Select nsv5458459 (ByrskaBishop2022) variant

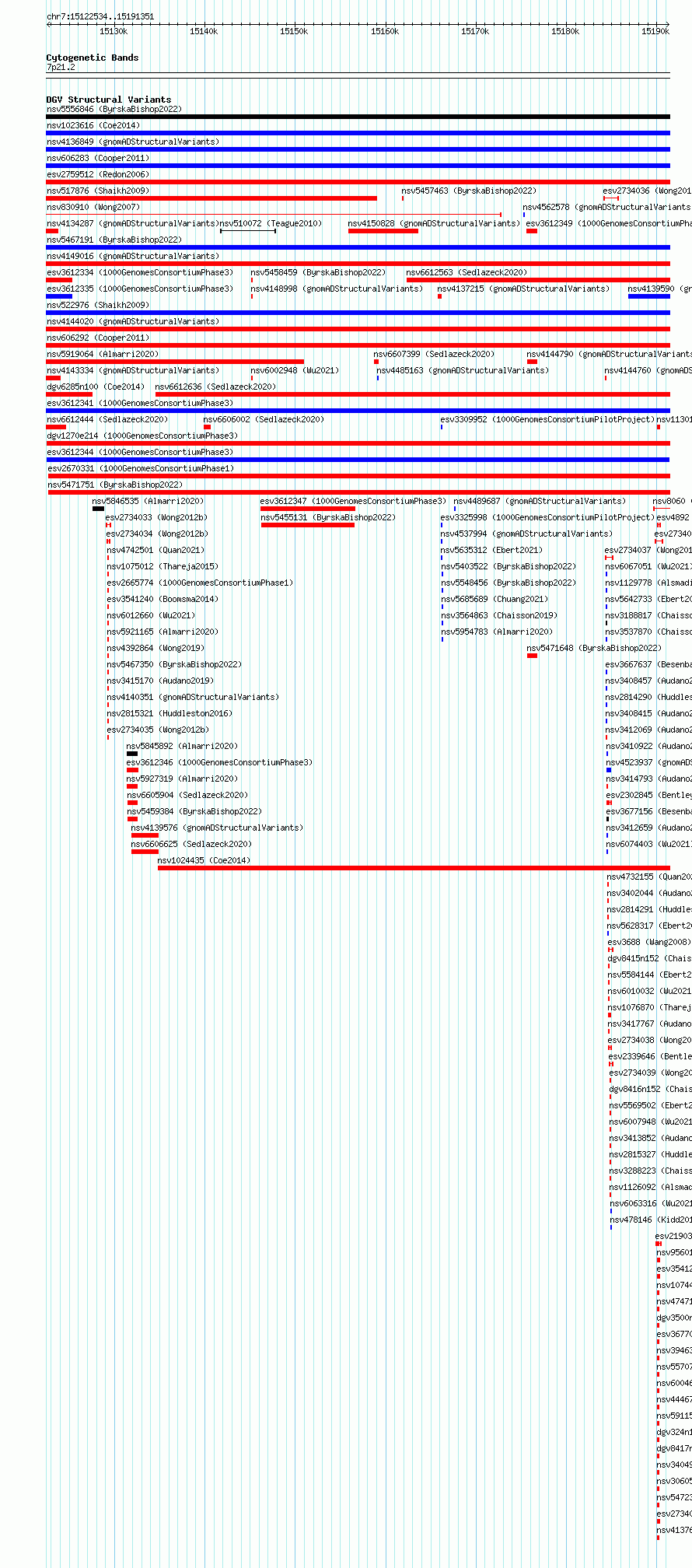coord(318,272)
